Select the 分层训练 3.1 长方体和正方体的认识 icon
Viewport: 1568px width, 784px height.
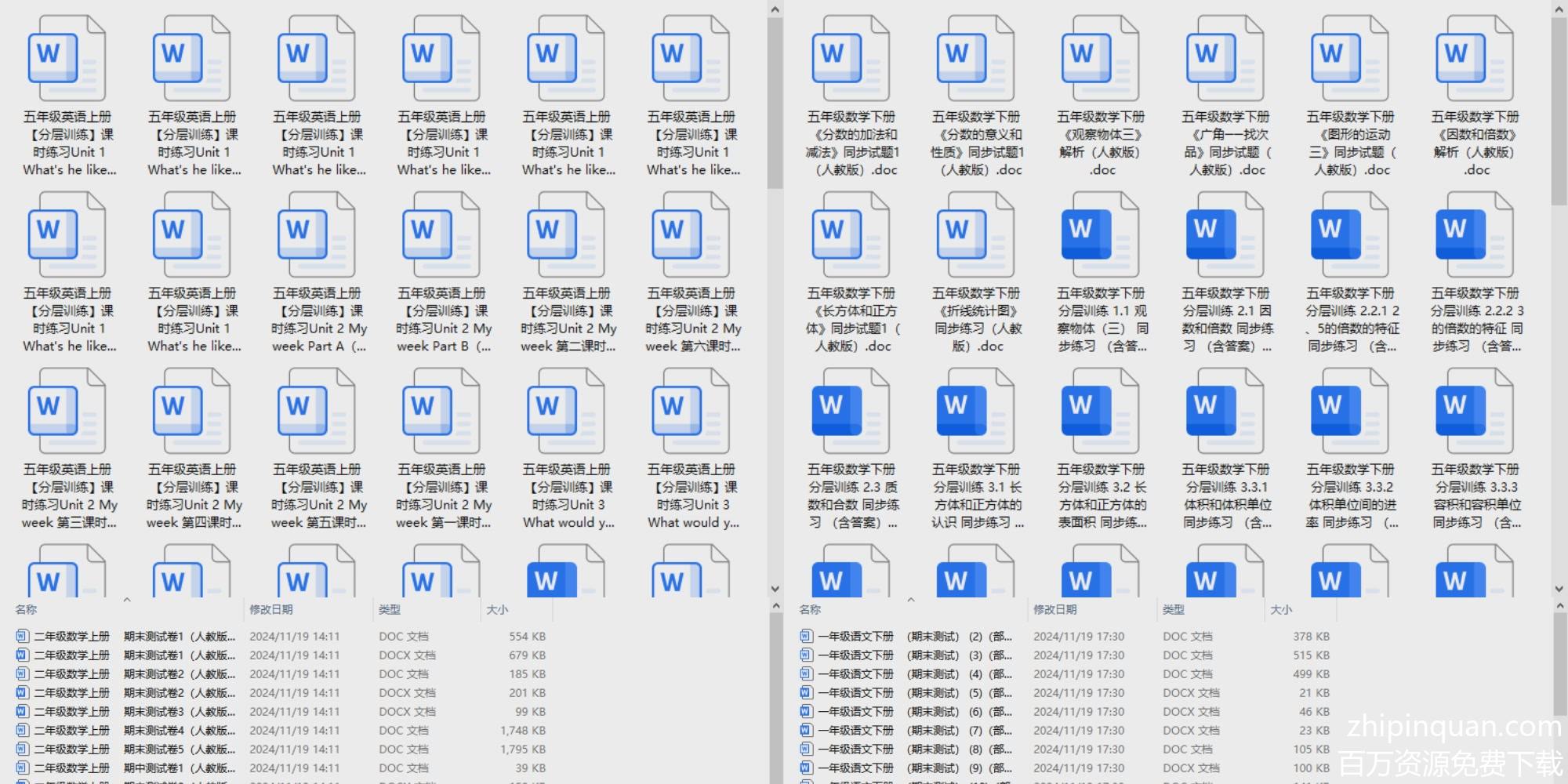976,412
